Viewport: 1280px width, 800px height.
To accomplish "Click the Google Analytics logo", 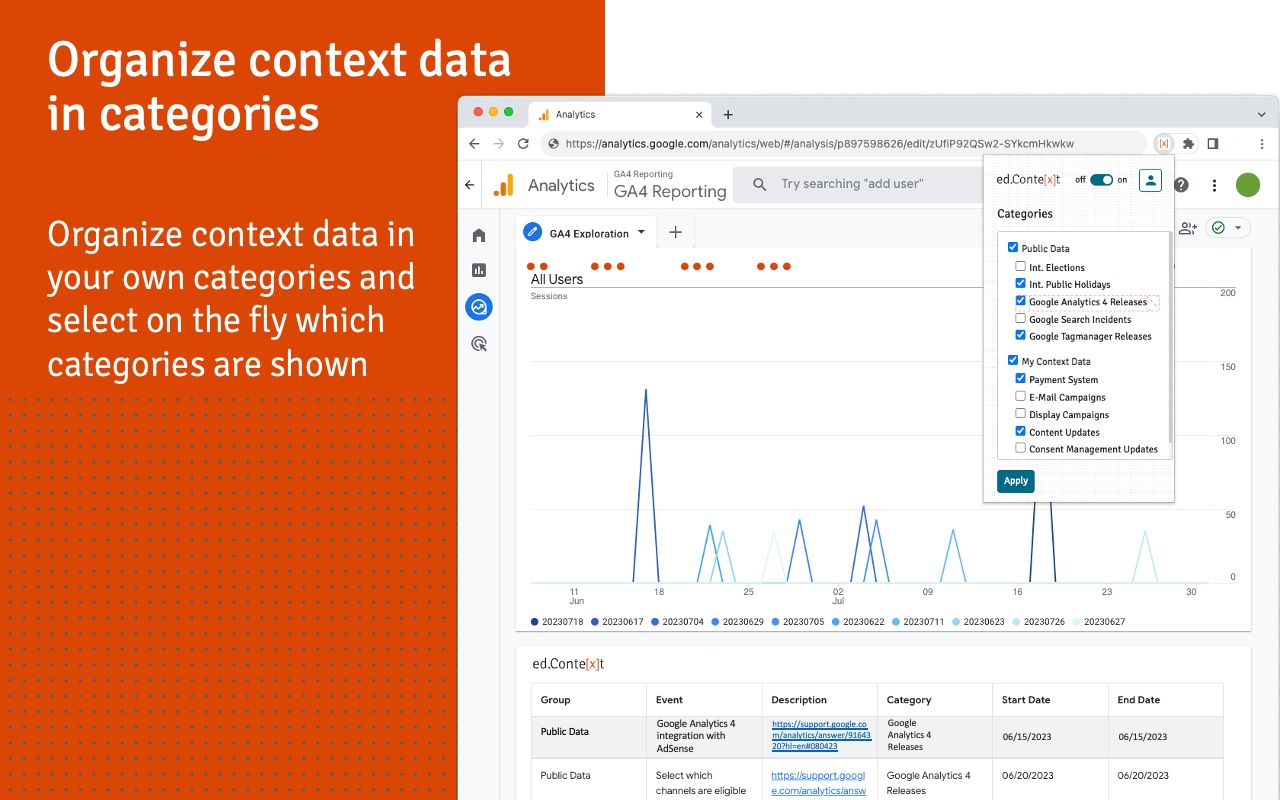I will pyautogui.click(x=504, y=185).
